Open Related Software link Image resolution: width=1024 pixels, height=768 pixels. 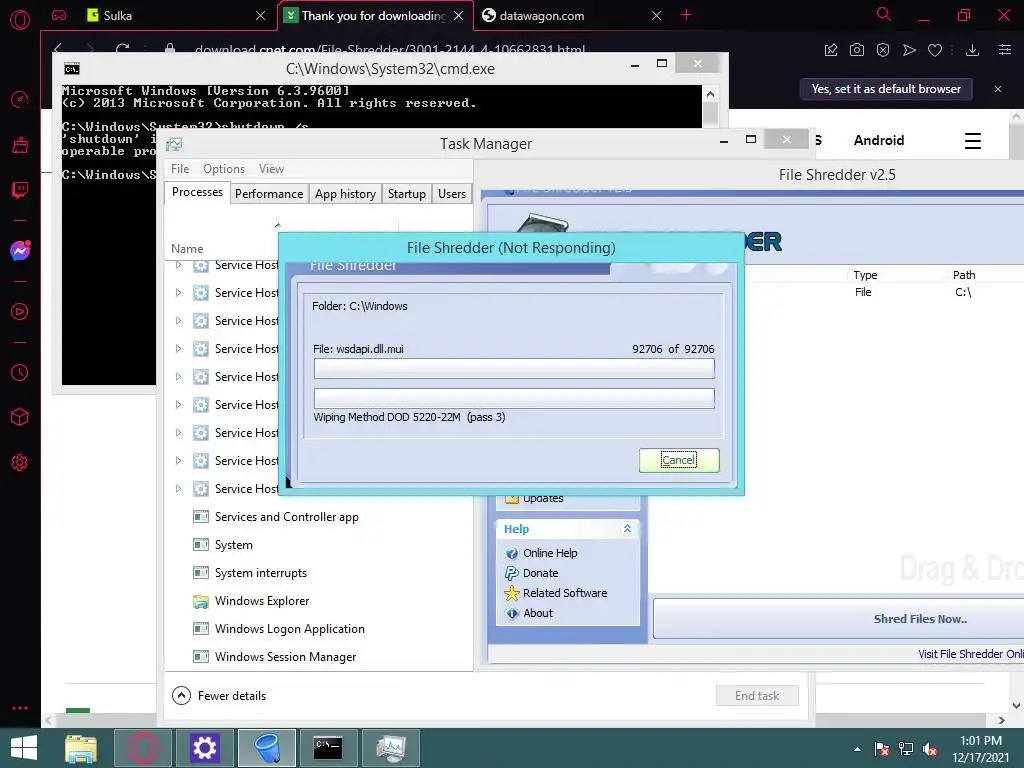(565, 593)
